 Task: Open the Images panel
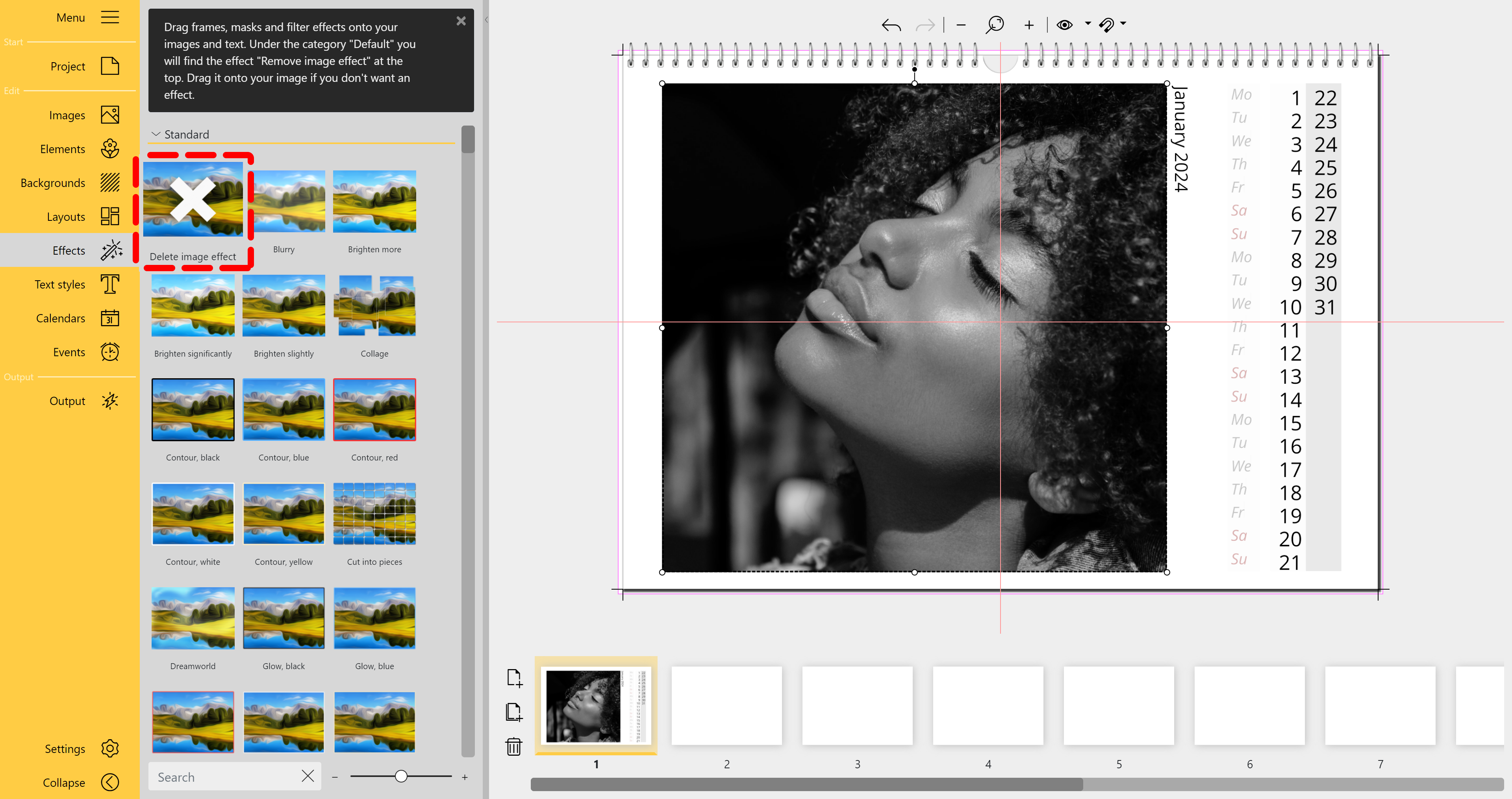pos(66,115)
